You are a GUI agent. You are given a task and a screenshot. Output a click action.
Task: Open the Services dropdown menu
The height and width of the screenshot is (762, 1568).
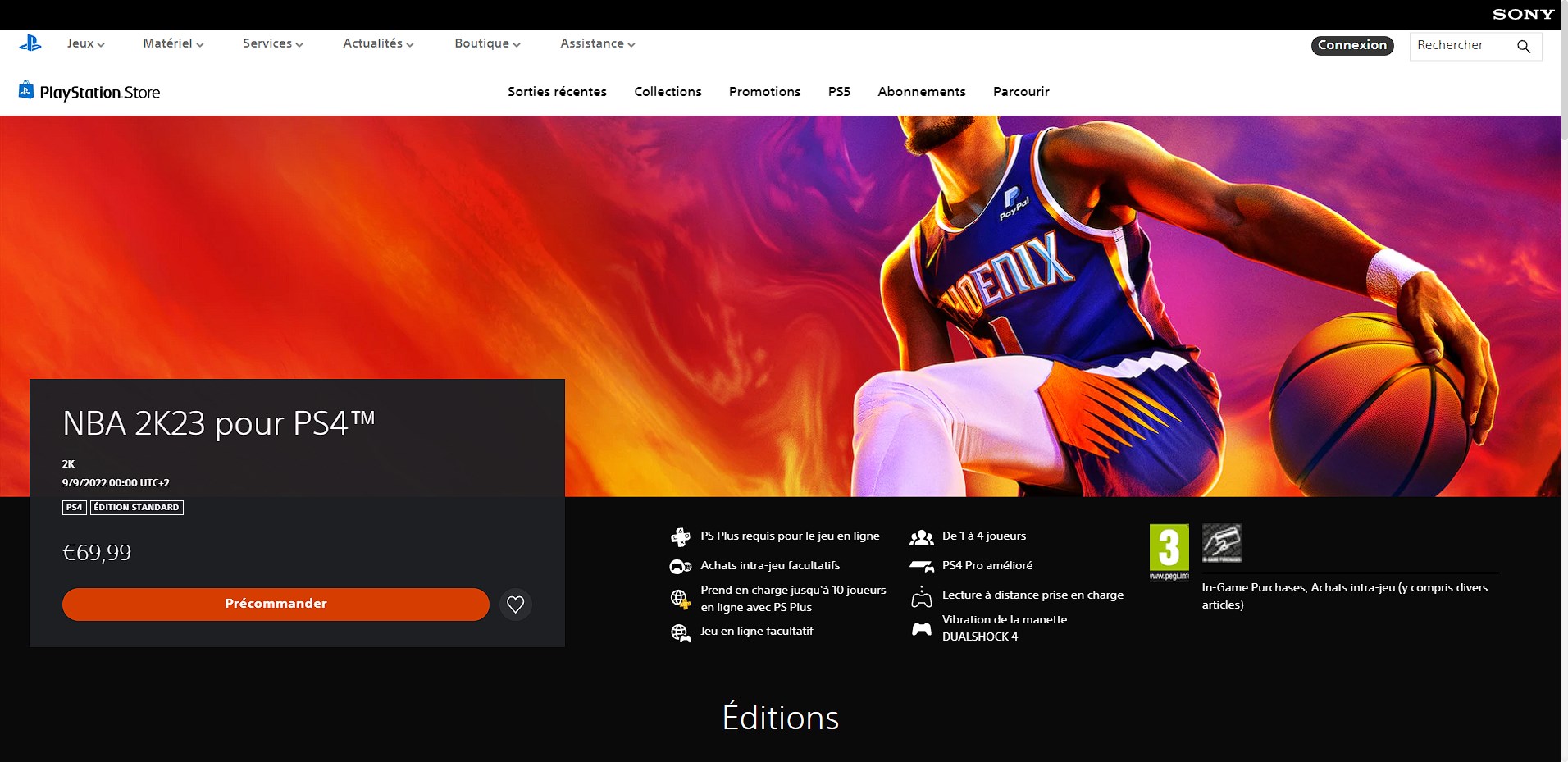272,43
